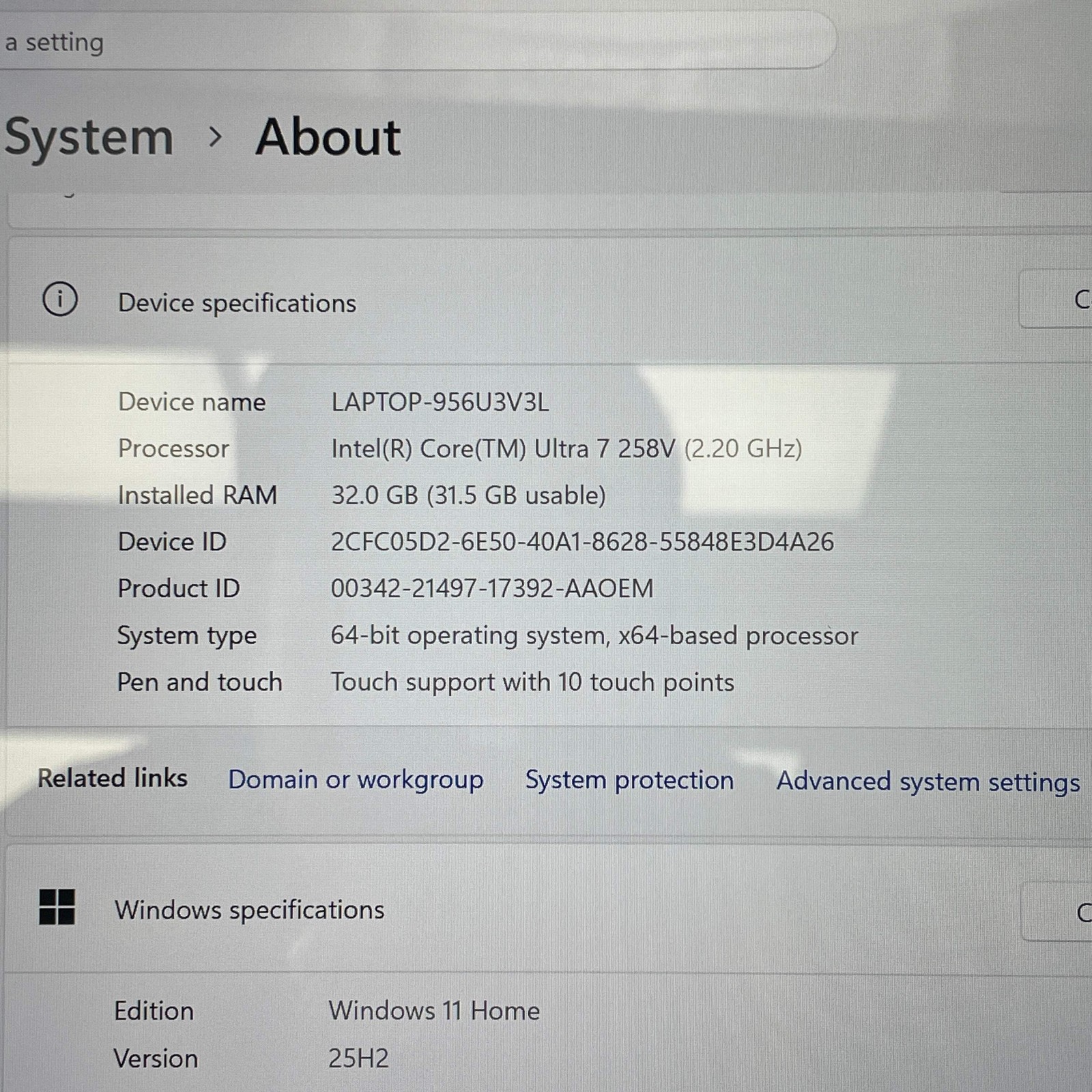This screenshot has height=1092, width=1092.
Task: Collapse the Device specifications section header
Action: [x=549, y=300]
